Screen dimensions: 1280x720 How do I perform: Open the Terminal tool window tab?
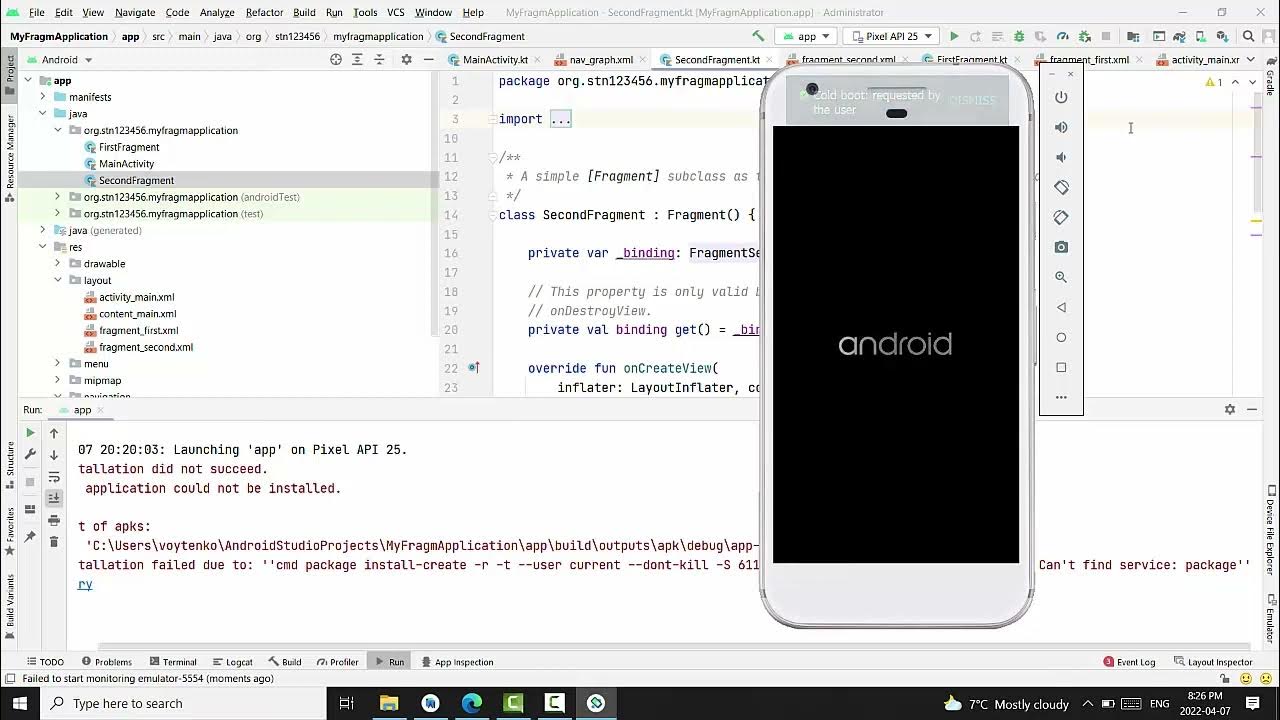pyautogui.click(x=172, y=662)
